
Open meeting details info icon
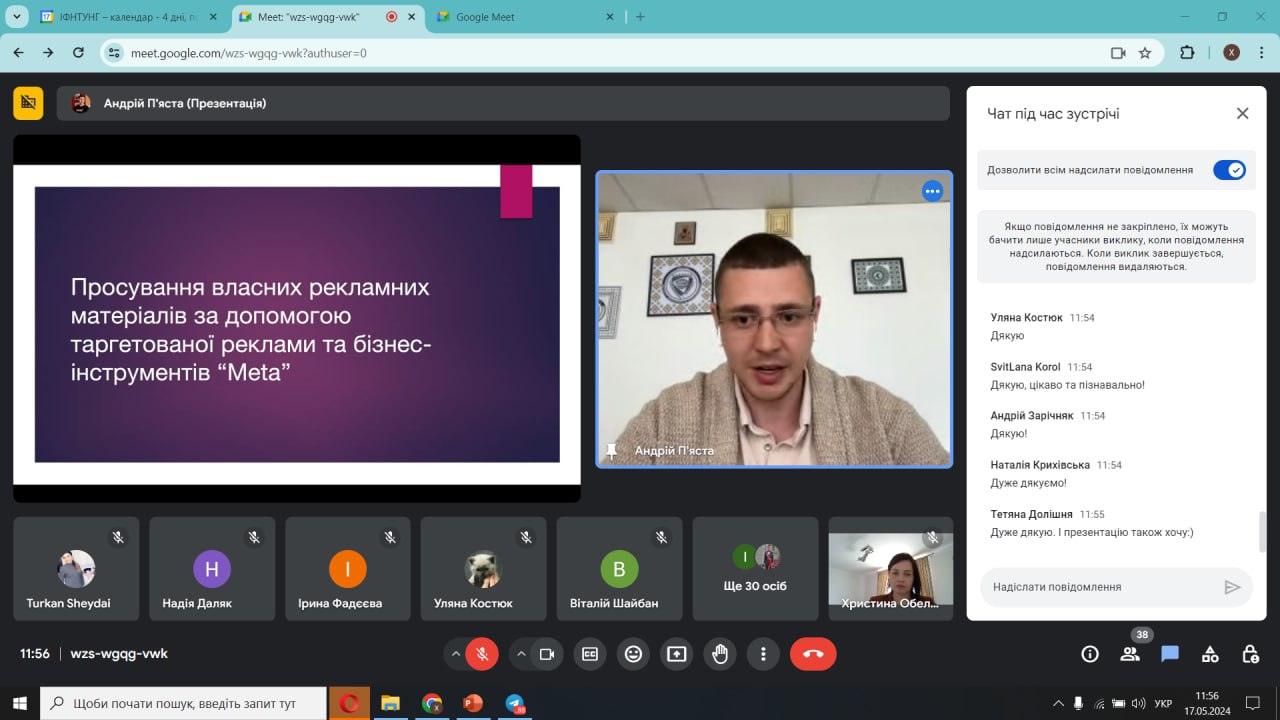point(1090,654)
